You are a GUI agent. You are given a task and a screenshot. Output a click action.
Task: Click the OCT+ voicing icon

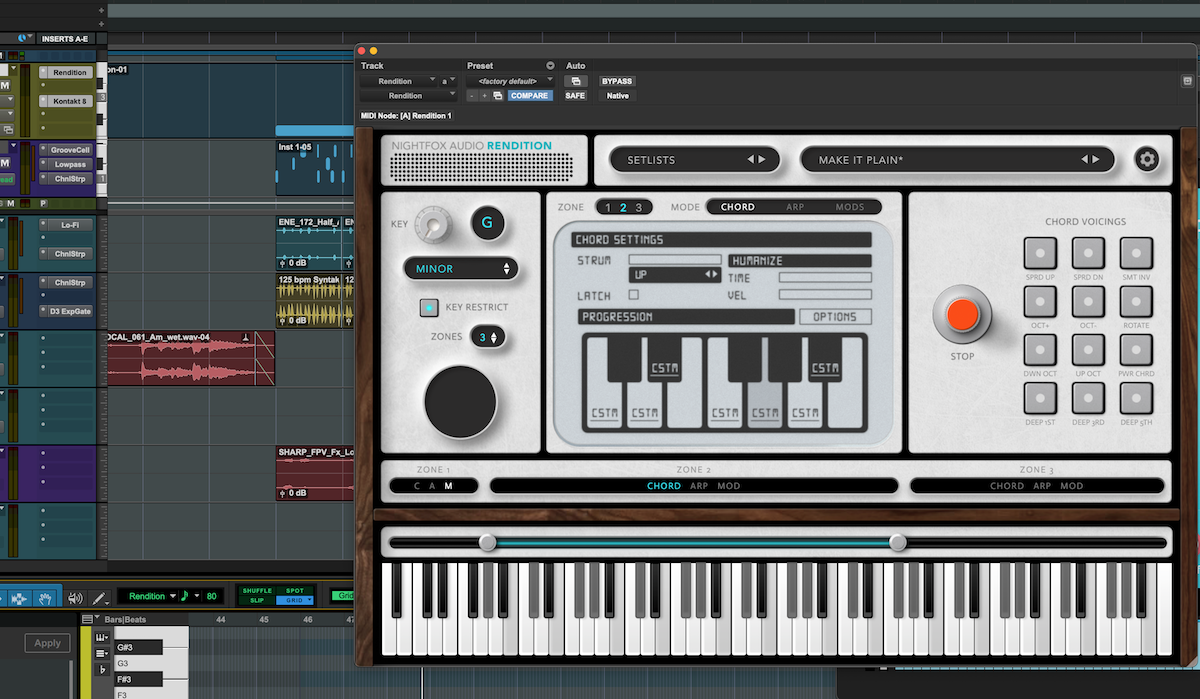[x=1040, y=302]
